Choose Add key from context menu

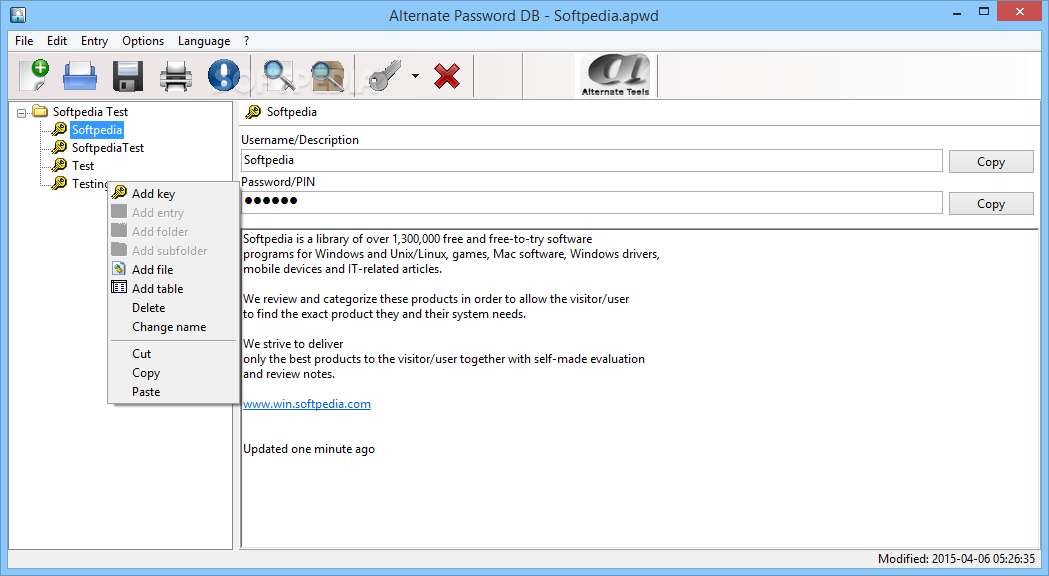coord(174,193)
